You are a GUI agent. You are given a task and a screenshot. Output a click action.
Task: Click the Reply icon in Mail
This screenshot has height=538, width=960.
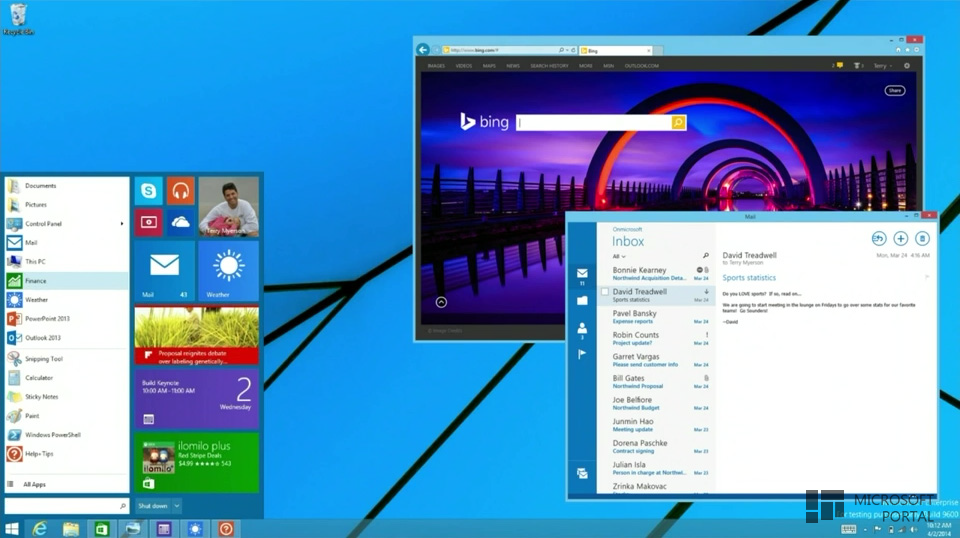pyautogui.click(x=879, y=239)
